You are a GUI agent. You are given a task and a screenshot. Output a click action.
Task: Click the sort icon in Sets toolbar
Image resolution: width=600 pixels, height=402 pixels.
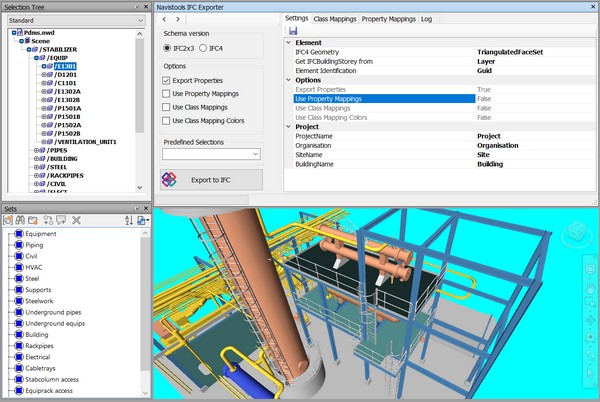128,219
